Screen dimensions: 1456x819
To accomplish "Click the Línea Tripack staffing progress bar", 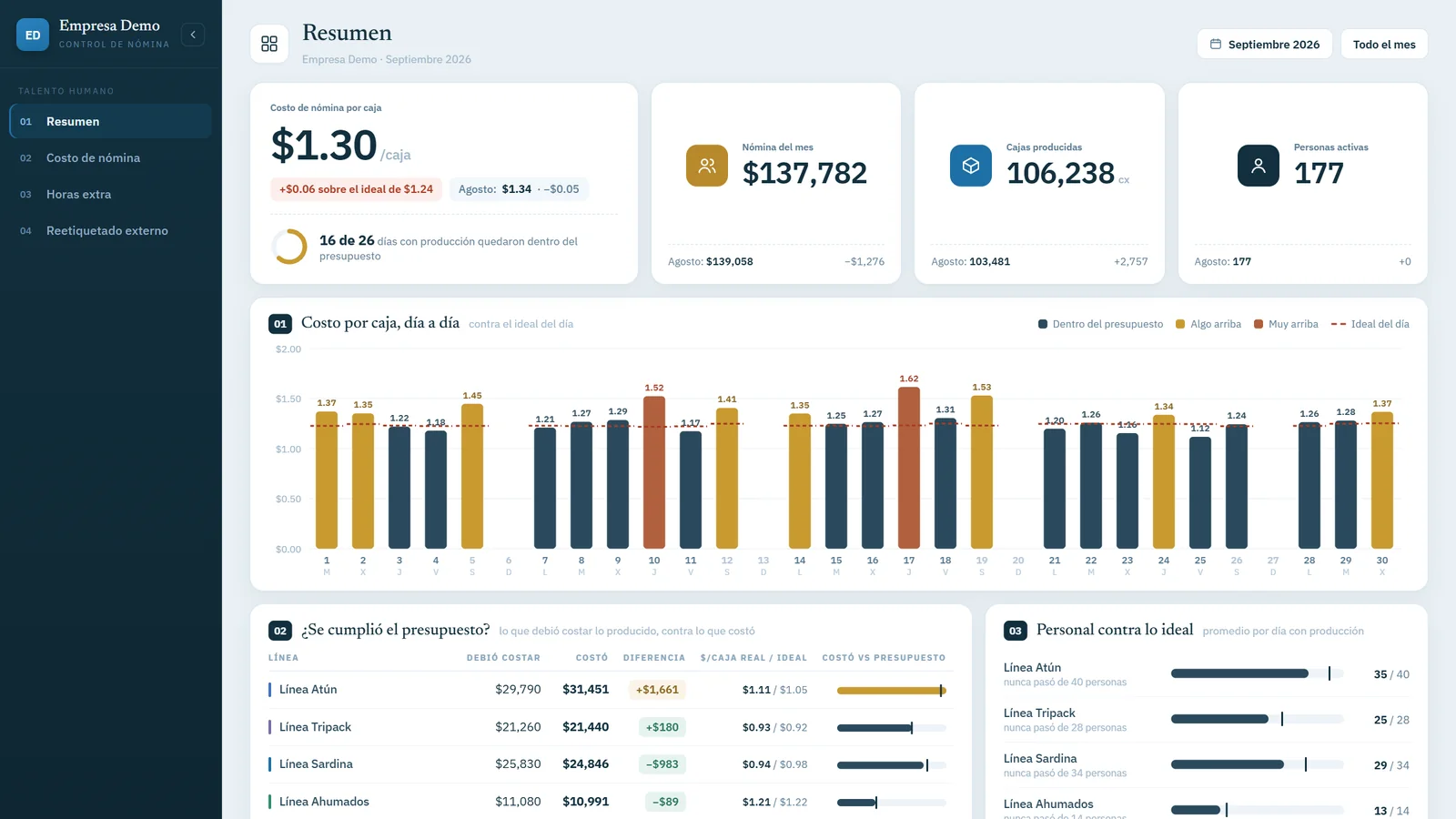I will pos(1257,719).
